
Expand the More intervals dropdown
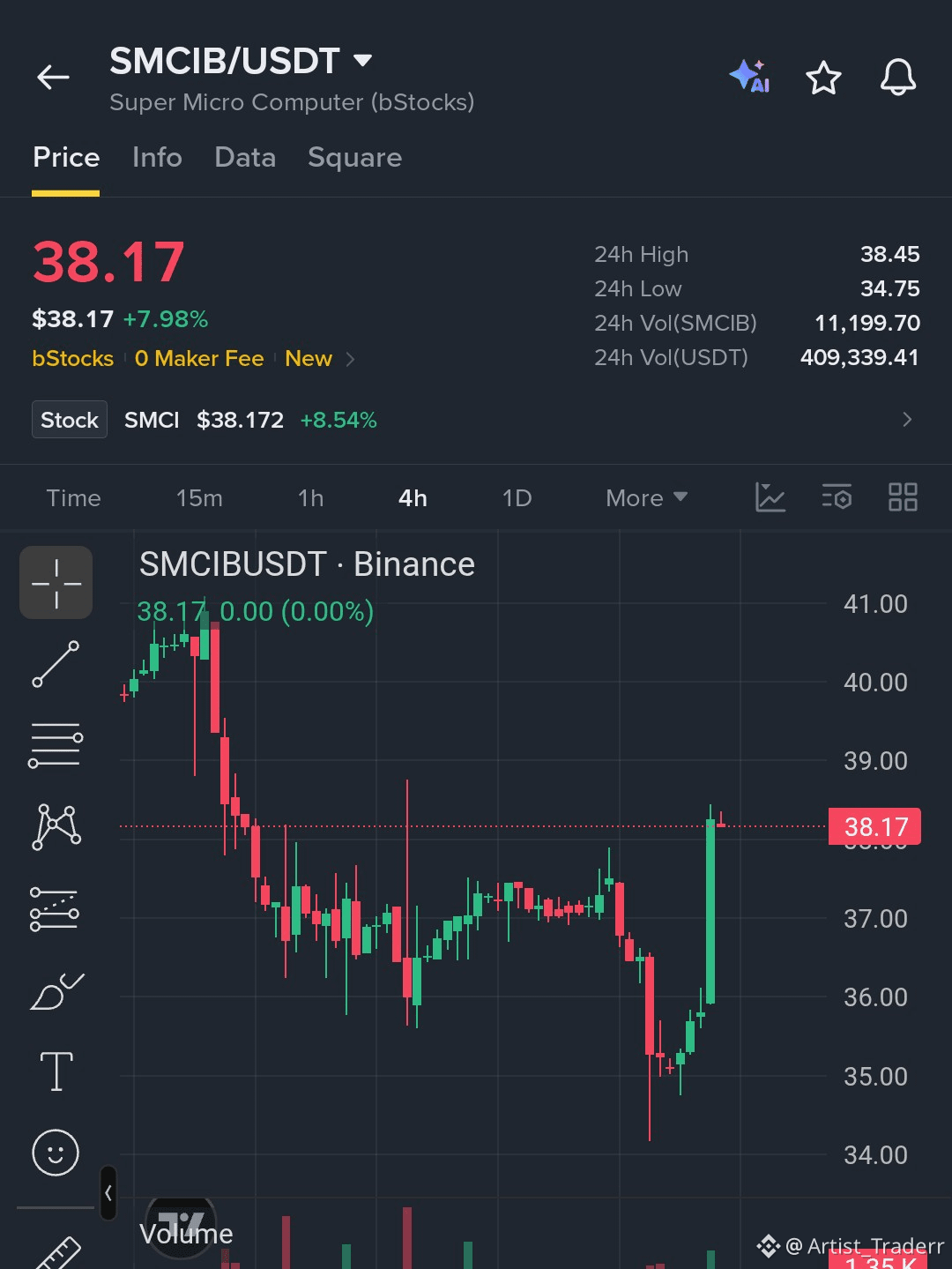(646, 498)
